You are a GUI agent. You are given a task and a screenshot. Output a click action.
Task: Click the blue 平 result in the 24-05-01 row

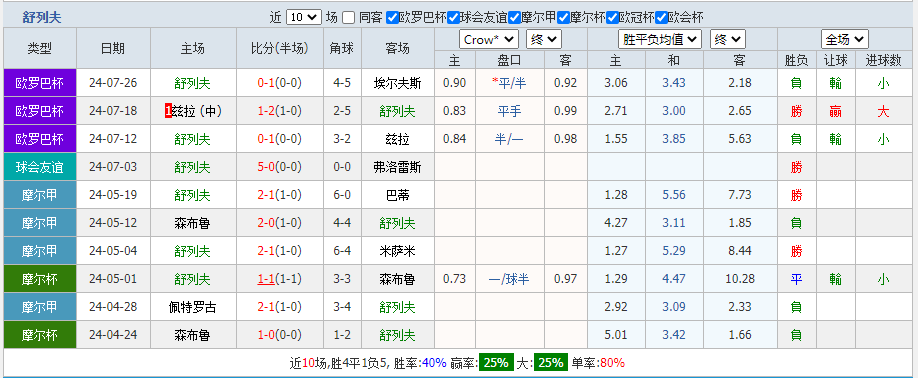796,280
